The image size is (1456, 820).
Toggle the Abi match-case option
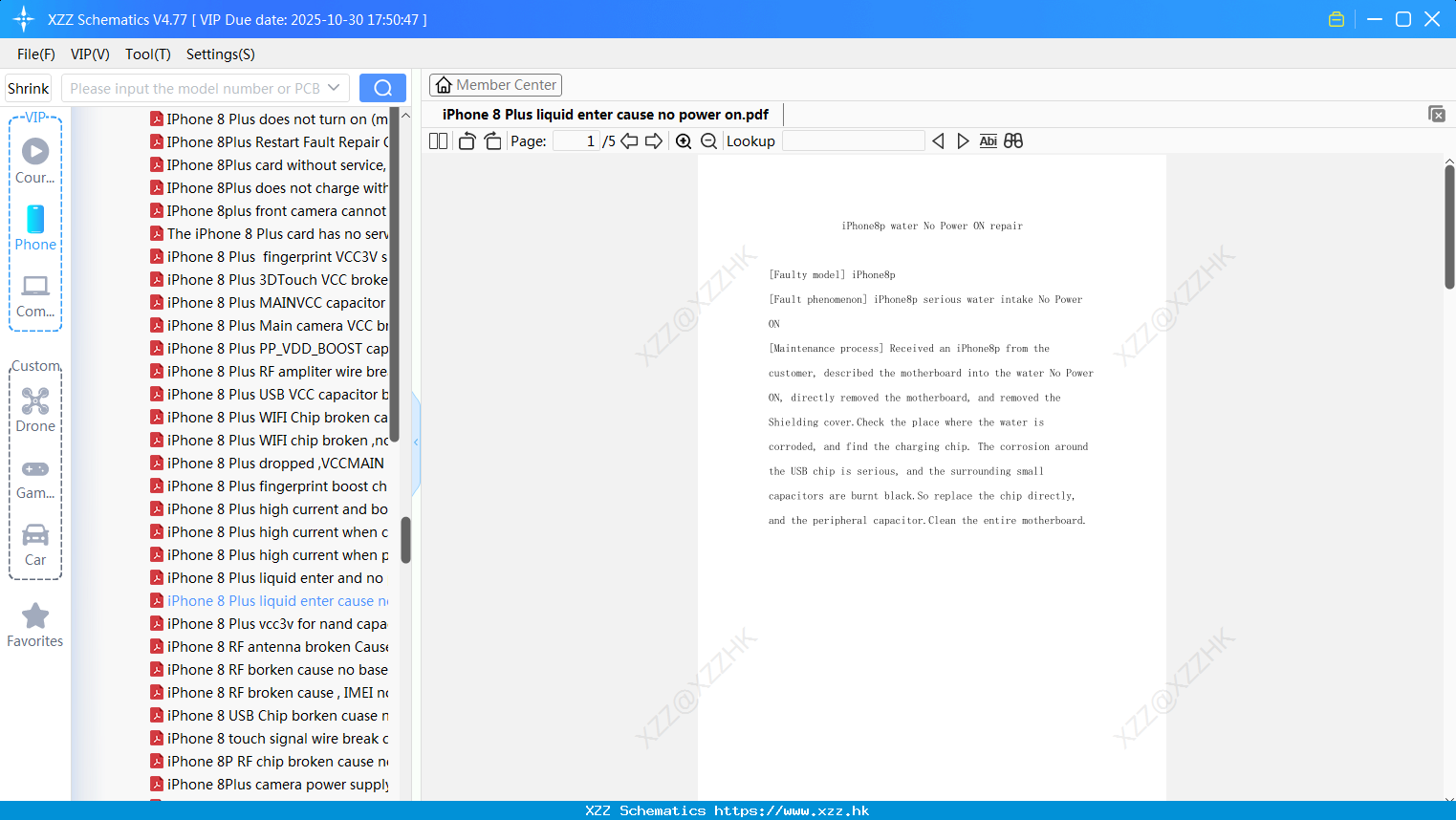click(988, 141)
